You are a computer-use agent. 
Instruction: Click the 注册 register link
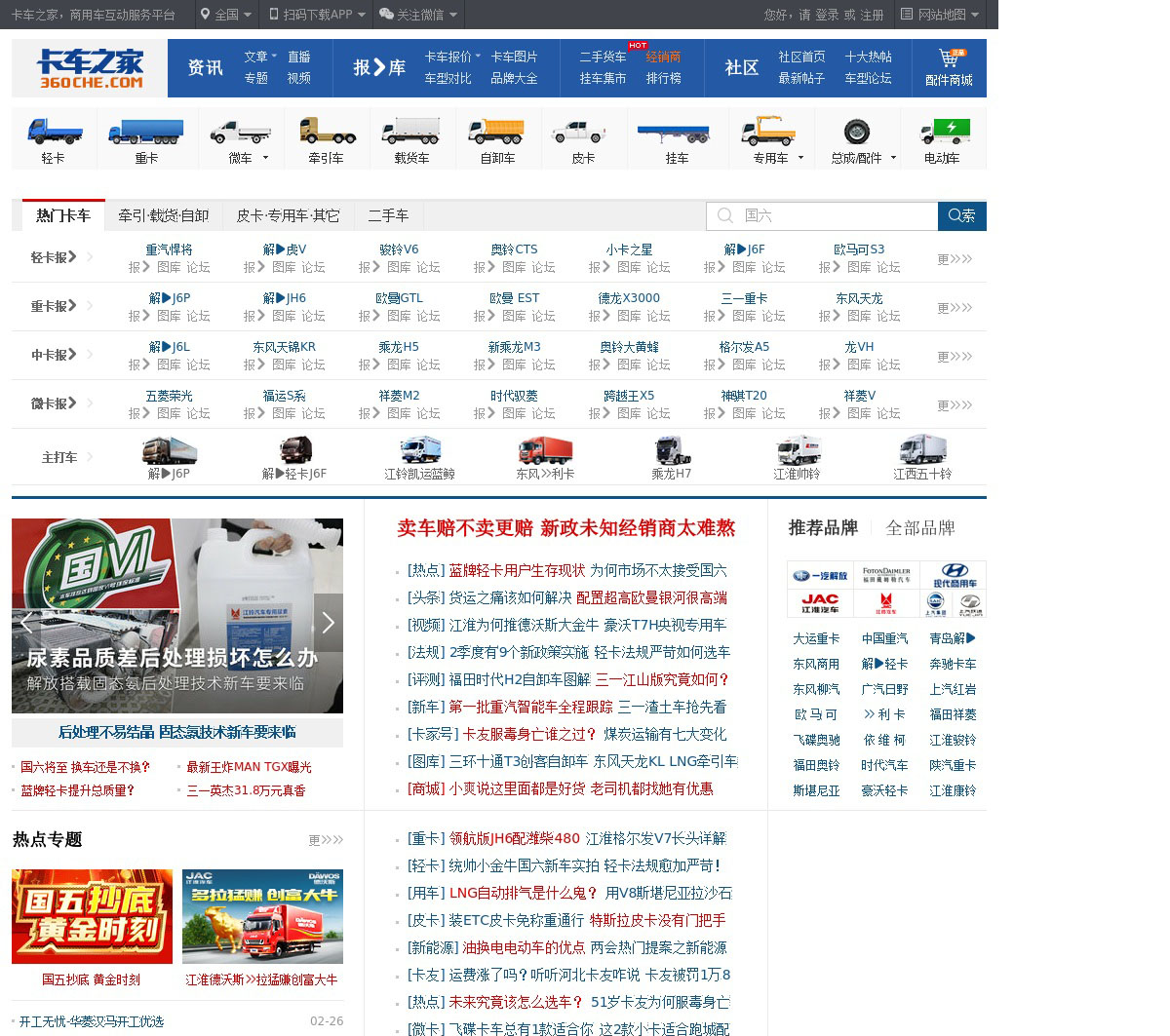872,15
